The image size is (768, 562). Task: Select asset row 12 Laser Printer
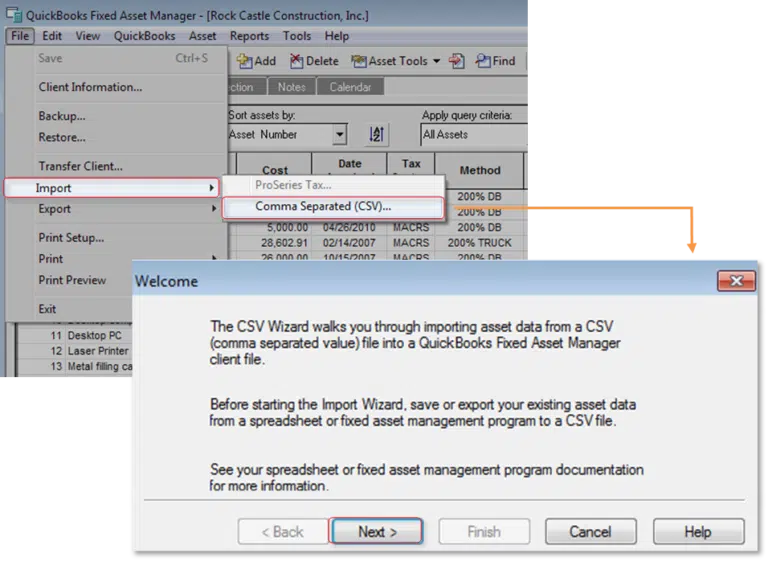(74, 351)
